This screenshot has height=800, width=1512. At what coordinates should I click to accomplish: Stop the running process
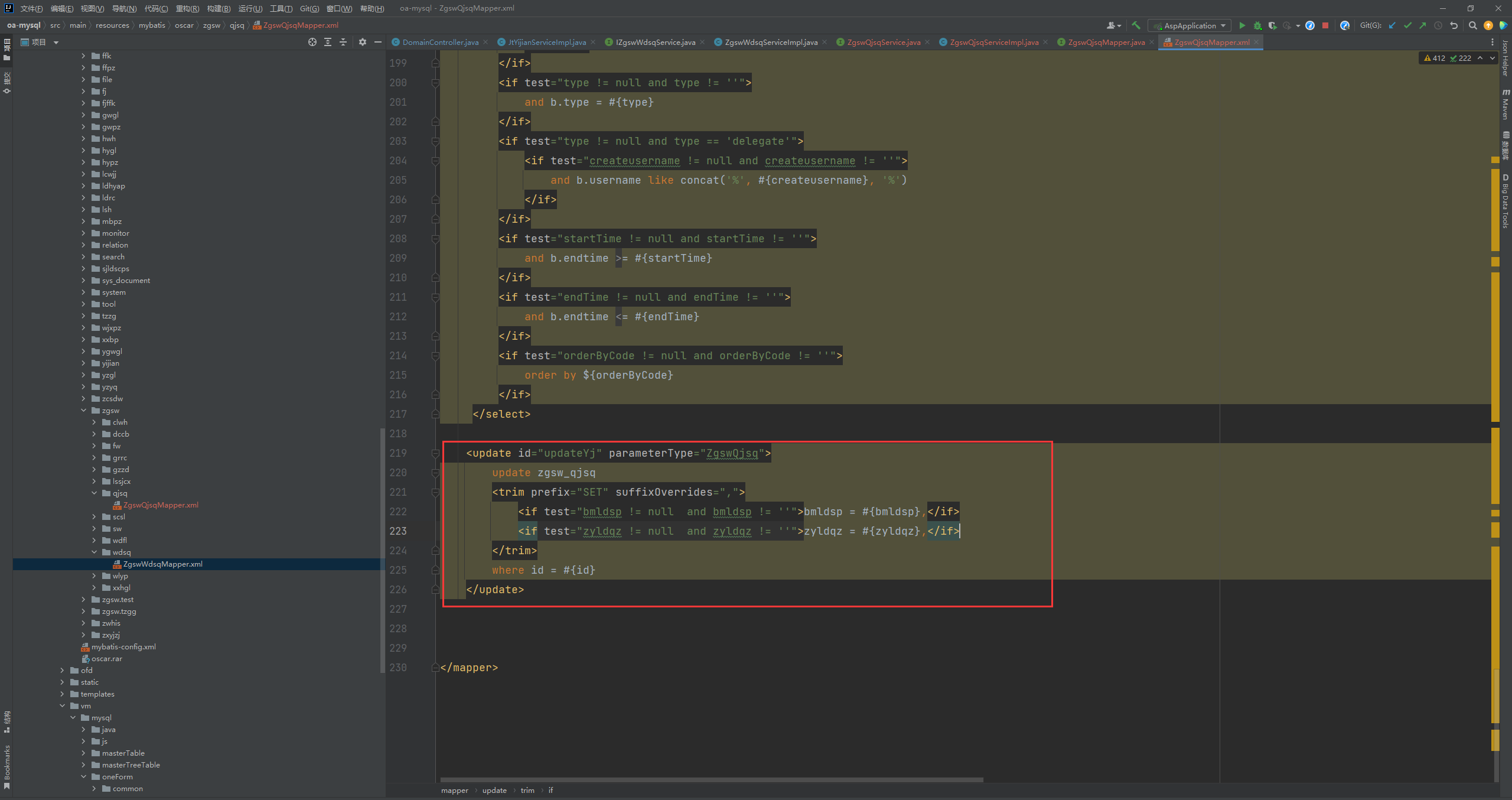[x=1325, y=25]
